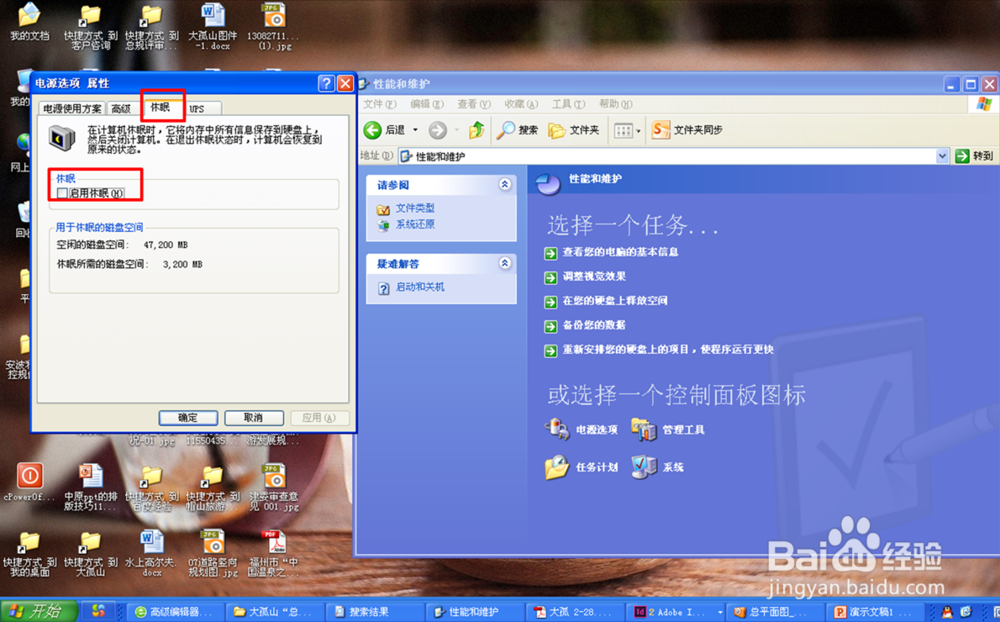Screen dimensions: 1000x622
Task: Toggle the 文件夹 folders pane button
Action: click(x=574, y=130)
